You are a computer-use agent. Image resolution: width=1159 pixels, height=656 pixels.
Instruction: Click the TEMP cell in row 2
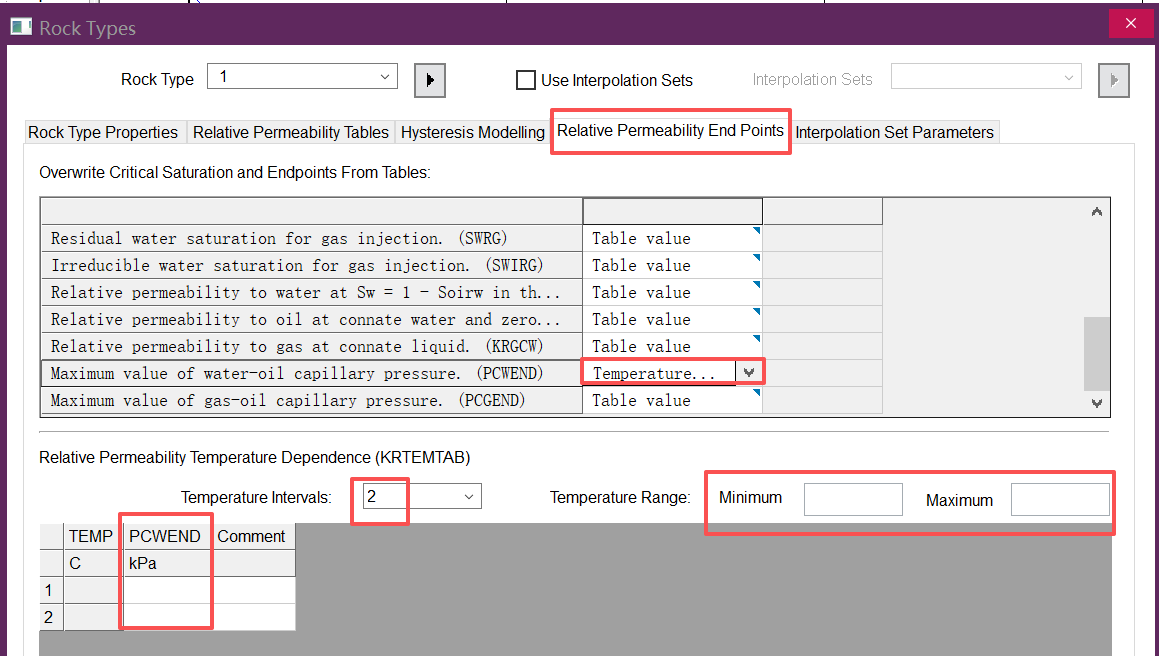point(91,618)
